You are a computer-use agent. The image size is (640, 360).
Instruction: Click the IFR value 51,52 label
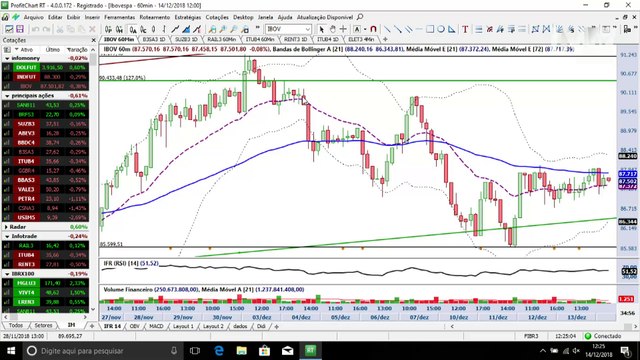[x=629, y=271]
